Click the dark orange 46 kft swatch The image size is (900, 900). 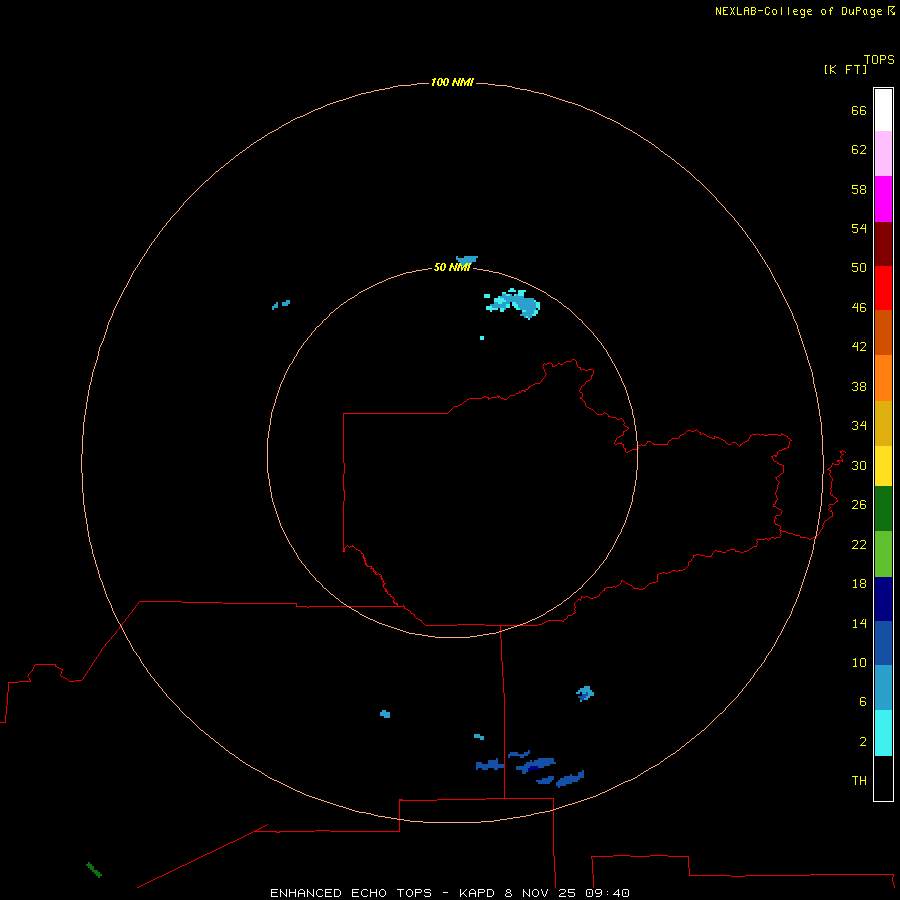pos(883,332)
